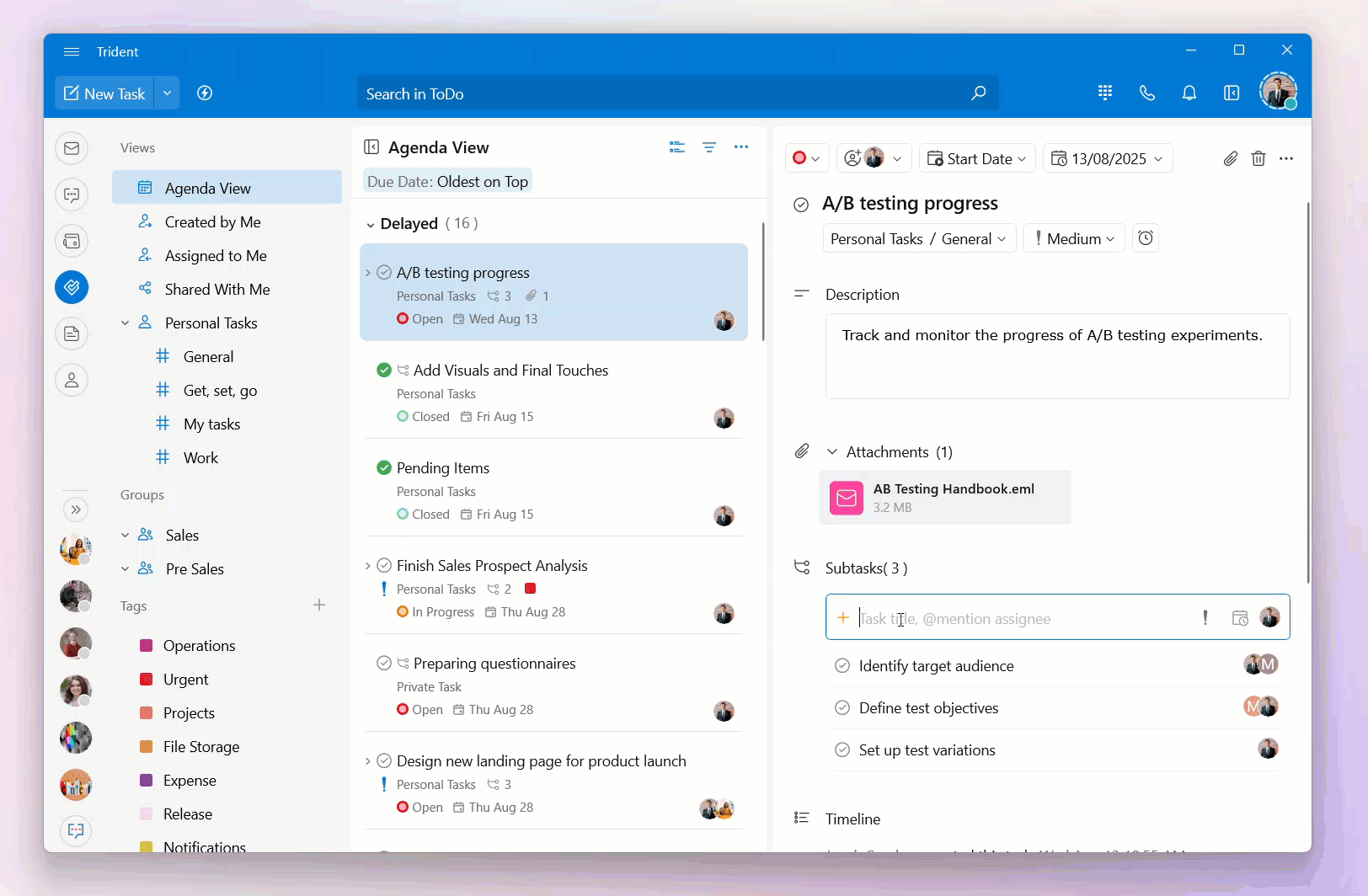This screenshot has height=896, width=1368.
Task: Click the quick action lightning icon
Action: tap(205, 93)
